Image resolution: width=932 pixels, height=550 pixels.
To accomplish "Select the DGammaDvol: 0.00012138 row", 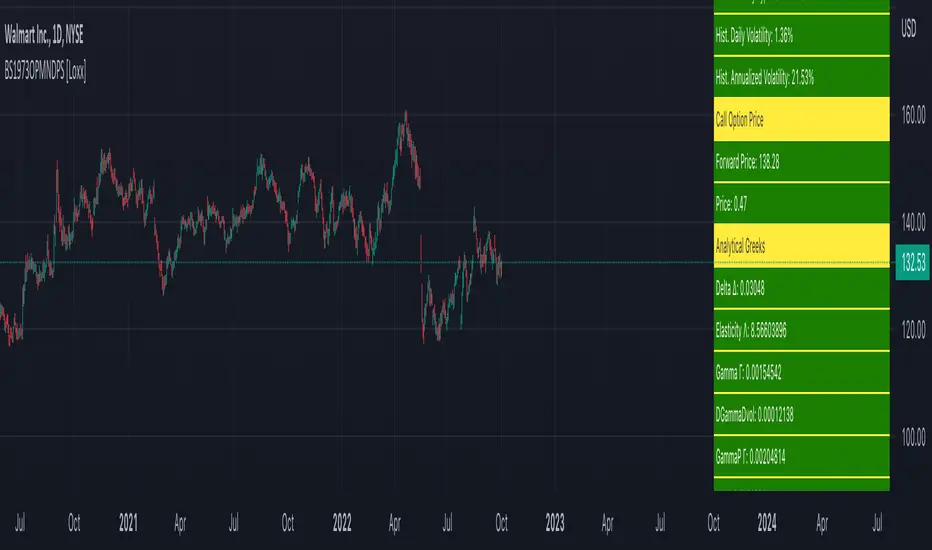I will (x=800, y=414).
